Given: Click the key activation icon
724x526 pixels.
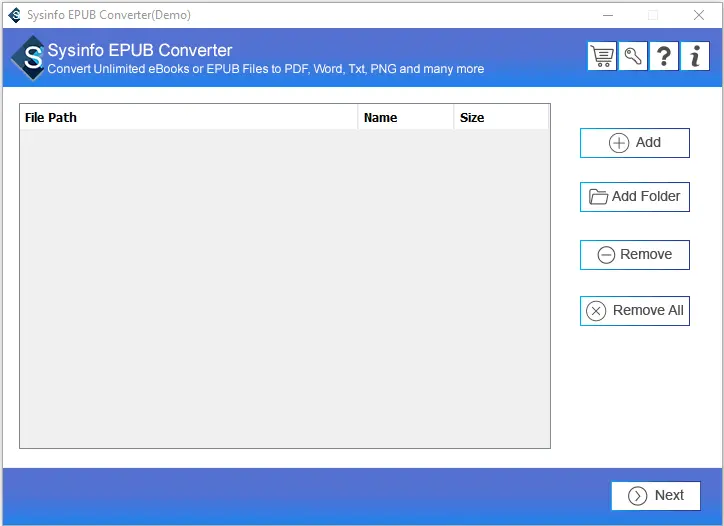Looking at the screenshot, I should tap(633, 56).
